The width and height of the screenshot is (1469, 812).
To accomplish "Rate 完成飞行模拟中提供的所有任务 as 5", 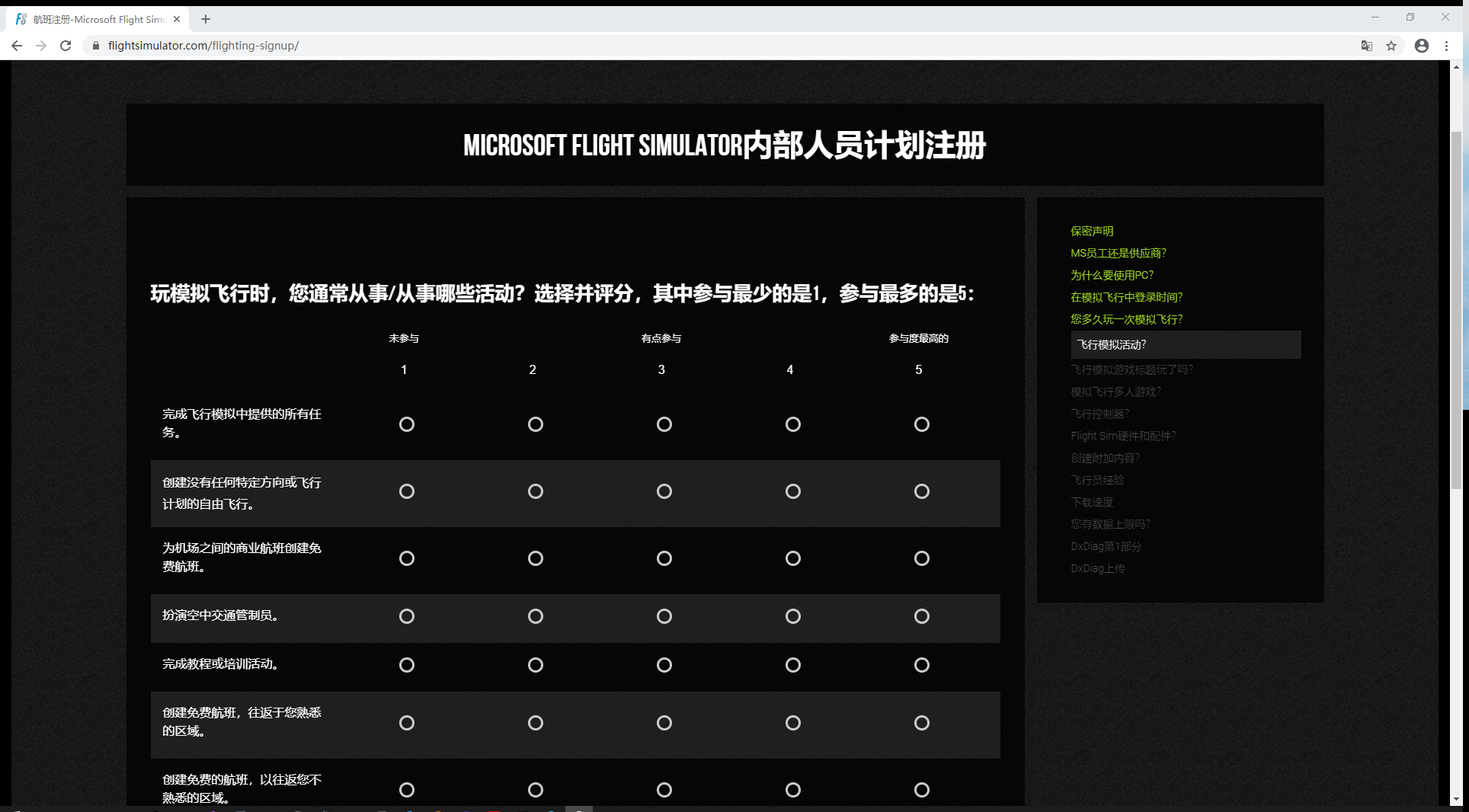I will tap(922, 424).
